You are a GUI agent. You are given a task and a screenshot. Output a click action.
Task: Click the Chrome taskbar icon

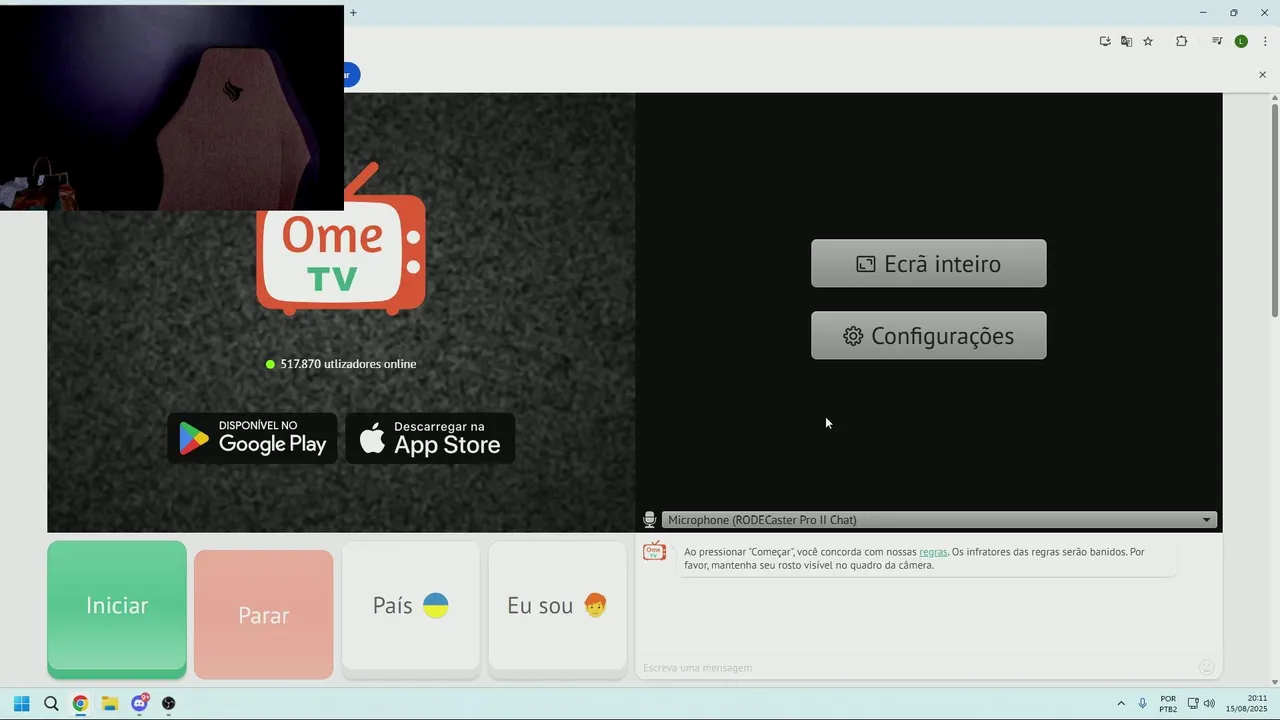pyautogui.click(x=80, y=703)
